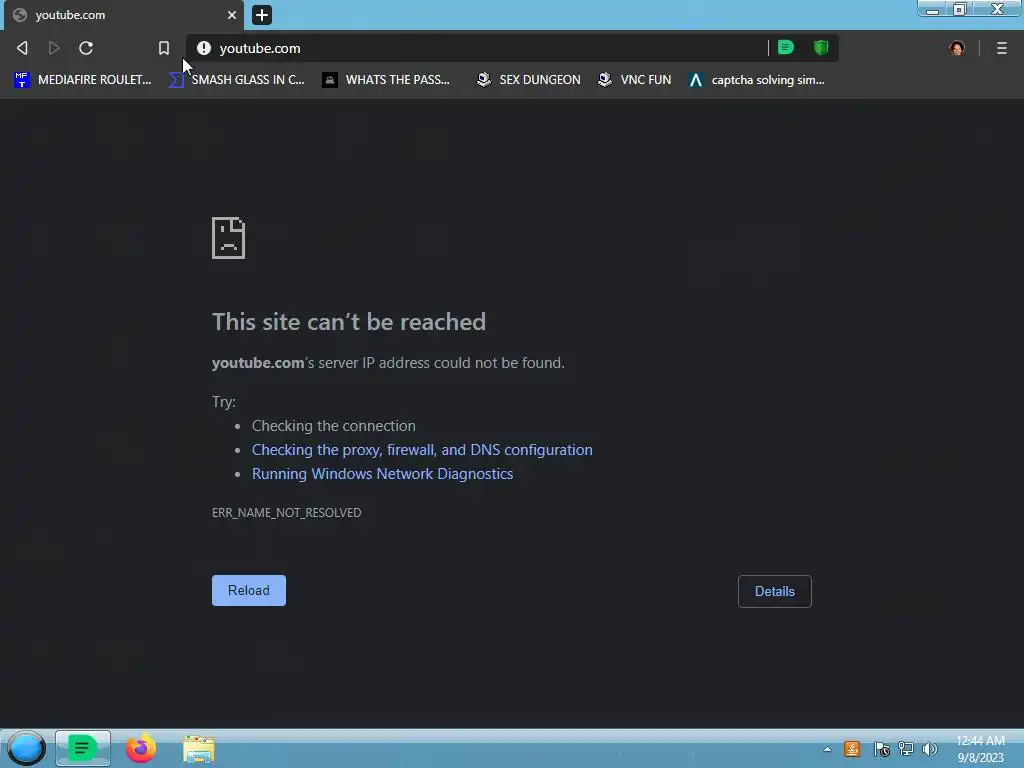Select the youtube.com tab

[124, 15]
